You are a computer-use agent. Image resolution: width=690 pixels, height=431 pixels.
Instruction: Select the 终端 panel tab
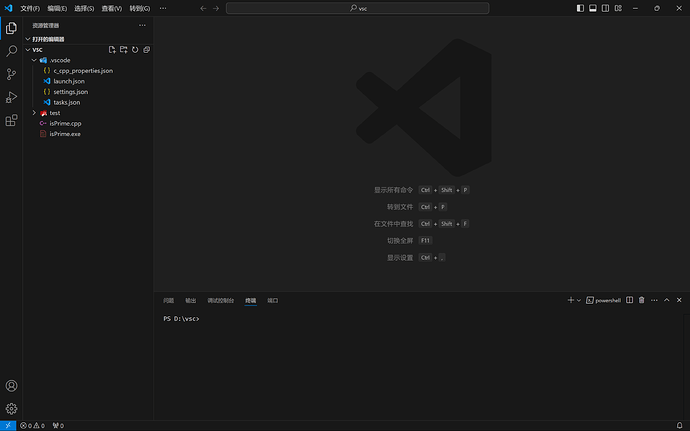250,301
